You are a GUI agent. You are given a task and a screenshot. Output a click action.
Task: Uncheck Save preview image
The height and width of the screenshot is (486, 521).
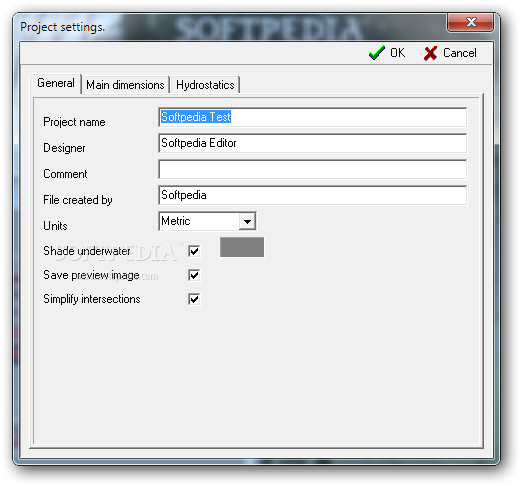194,275
